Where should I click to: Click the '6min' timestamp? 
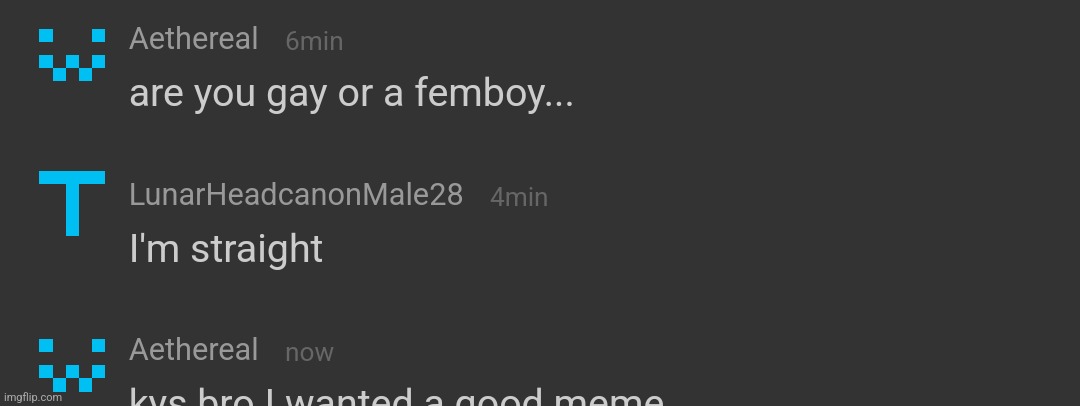tap(314, 41)
